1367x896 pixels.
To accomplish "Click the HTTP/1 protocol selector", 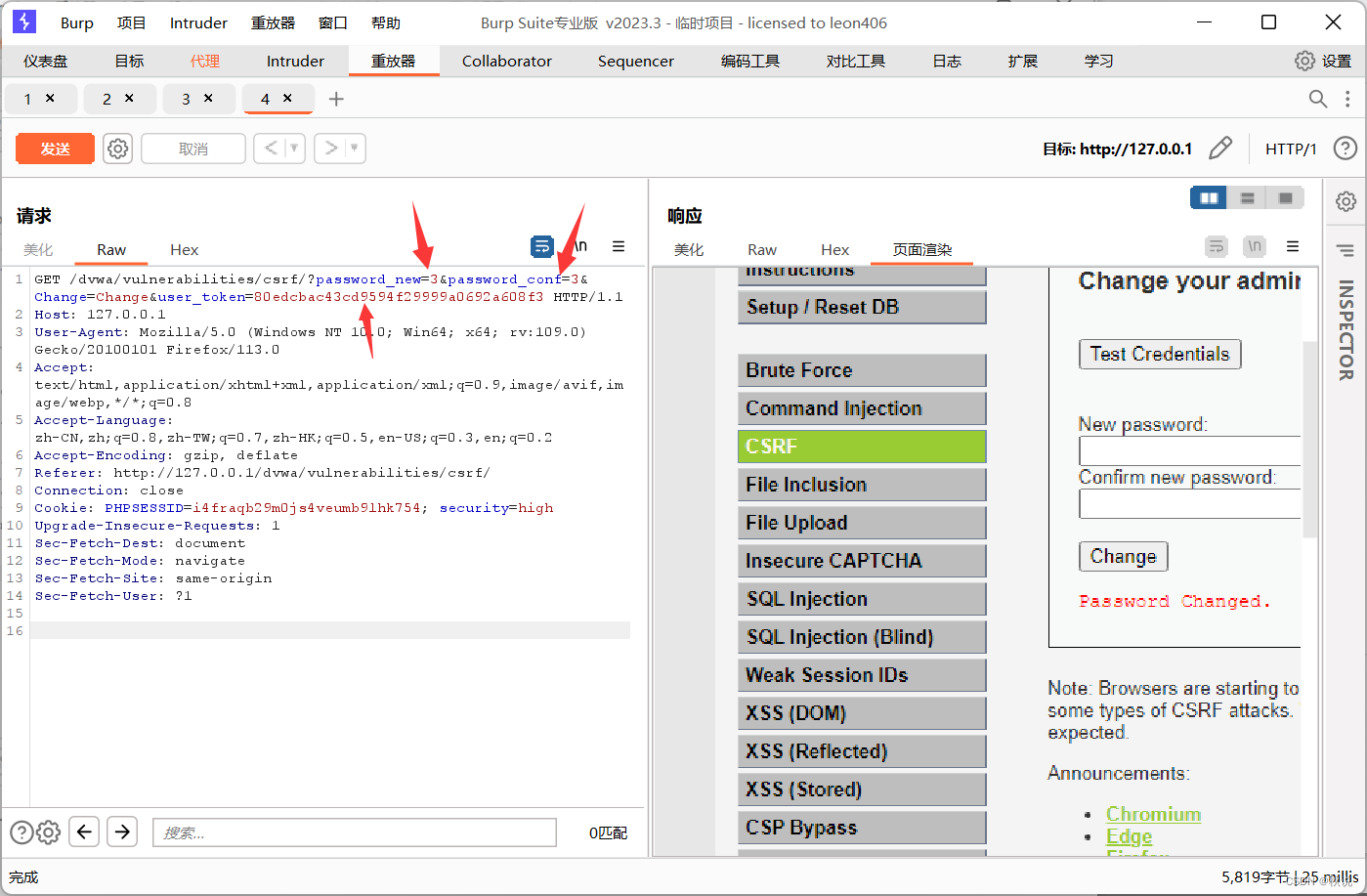I will 1291,149.
